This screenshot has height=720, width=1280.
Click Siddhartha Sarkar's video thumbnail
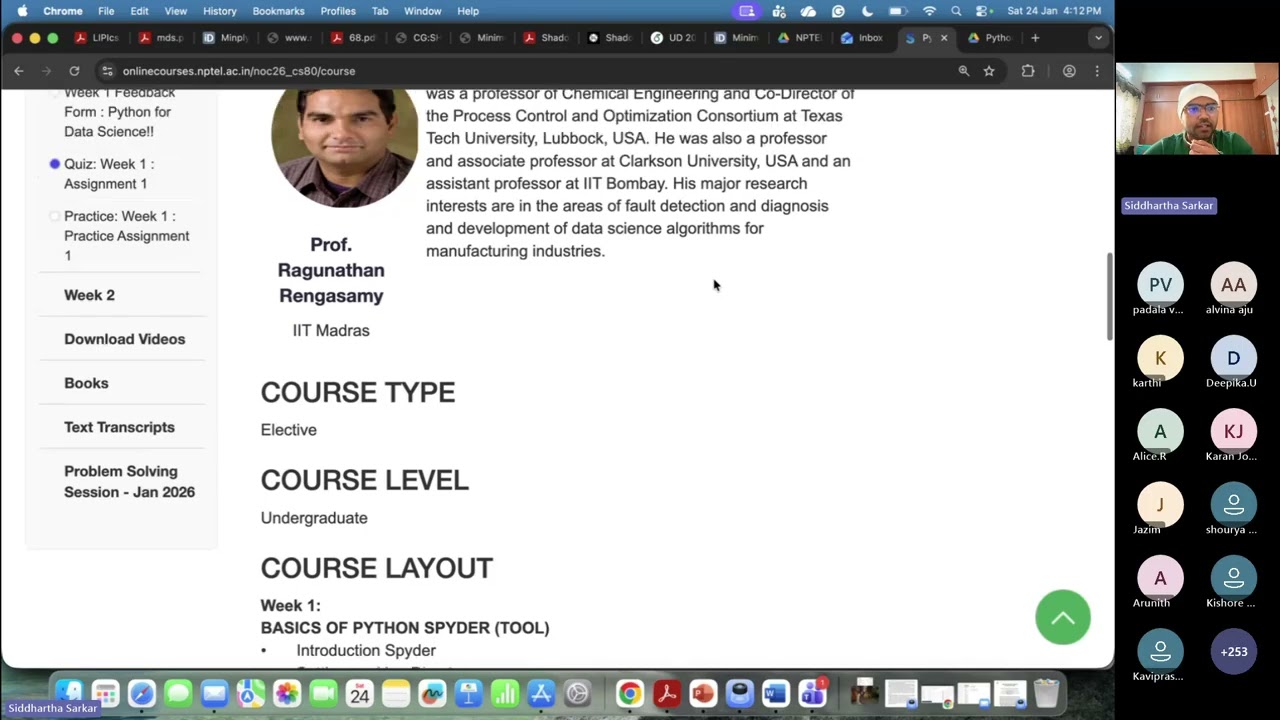coord(1197,109)
